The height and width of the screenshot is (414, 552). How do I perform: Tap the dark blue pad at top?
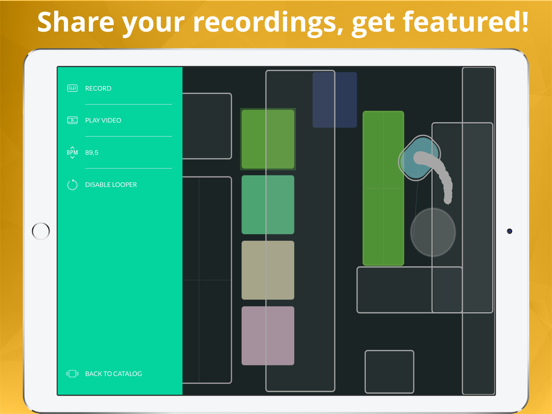coord(335,100)
